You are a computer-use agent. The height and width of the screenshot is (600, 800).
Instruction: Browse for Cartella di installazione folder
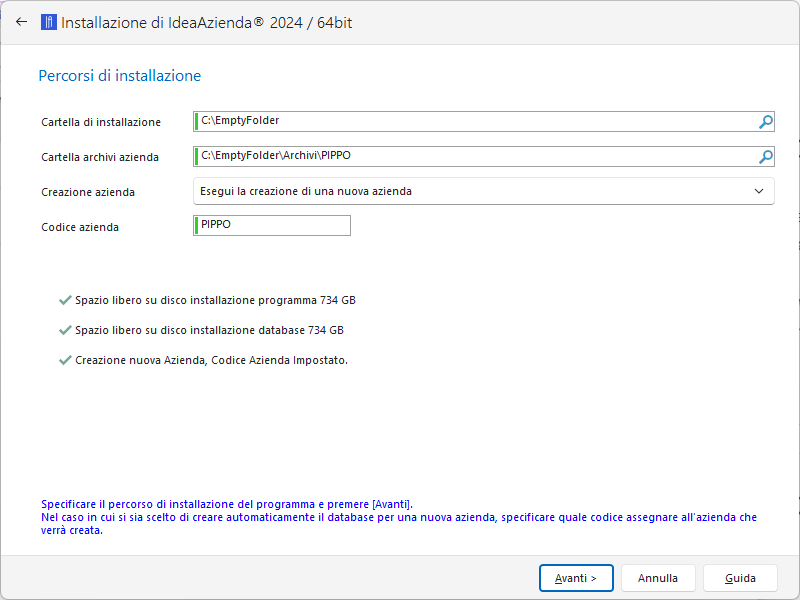(765, 122)
